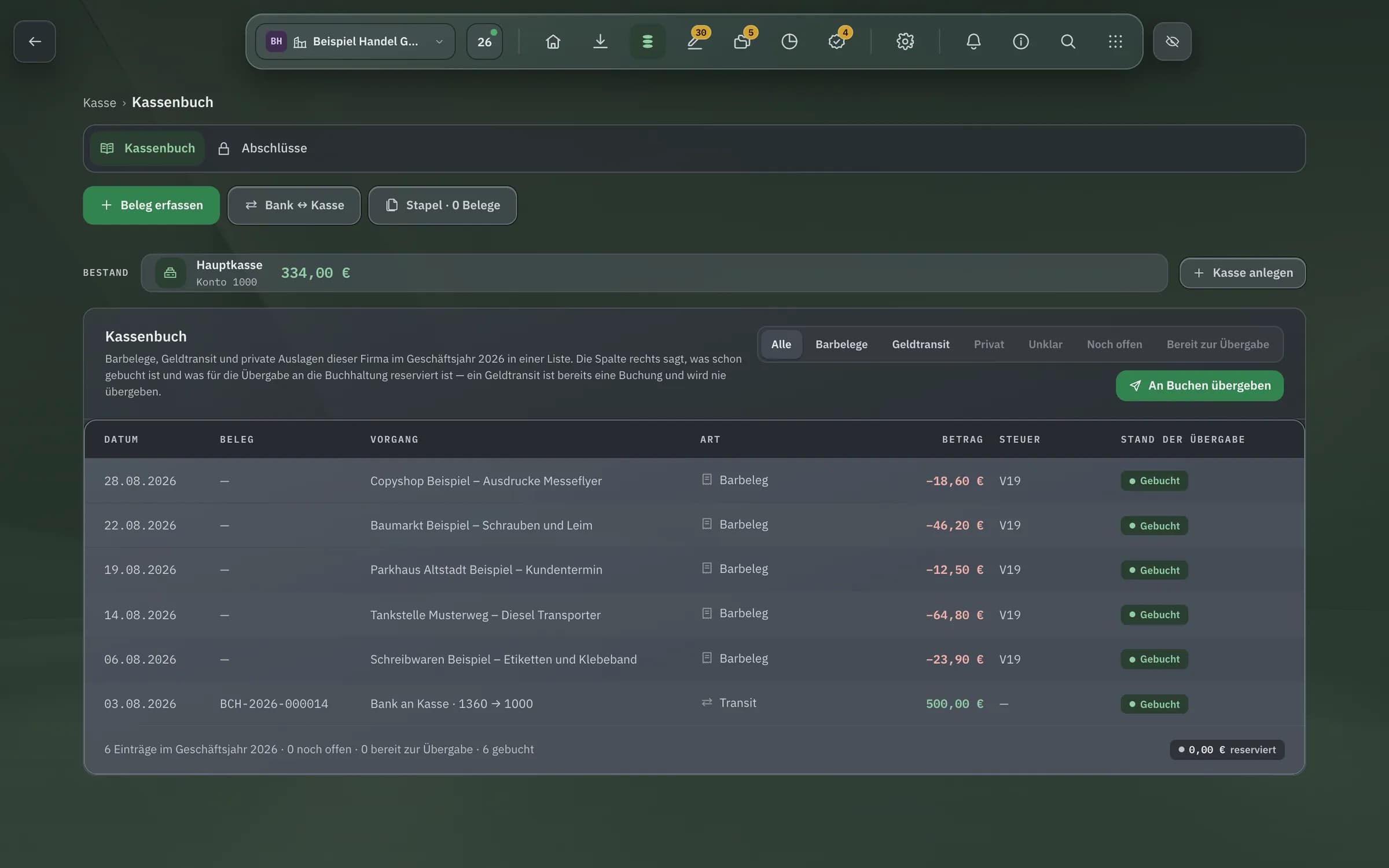Click An Buchen übergeben button
This screenshot has width=1389, height=868.
(1199, 385)
